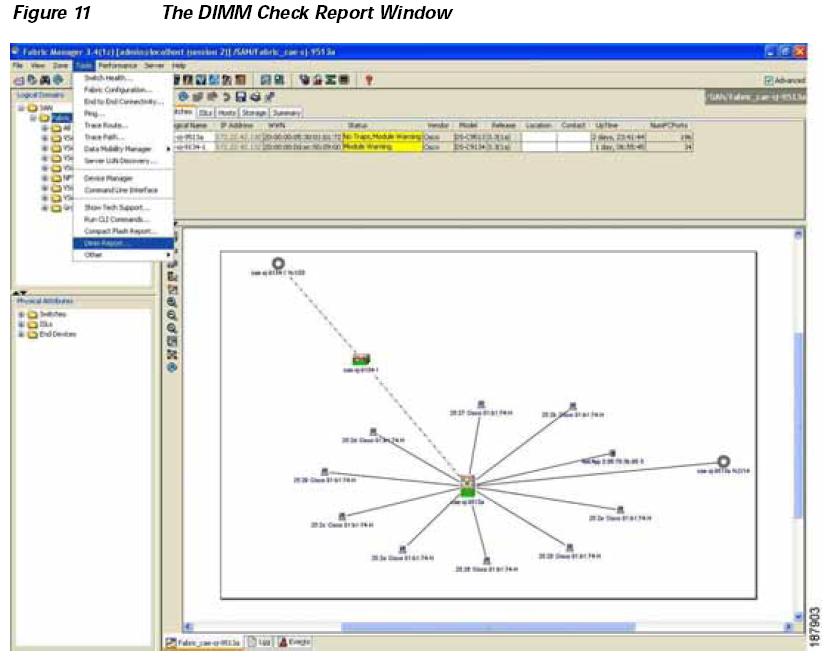
Task: Switch to the Storage tab
Action: [x=254, y=113]
